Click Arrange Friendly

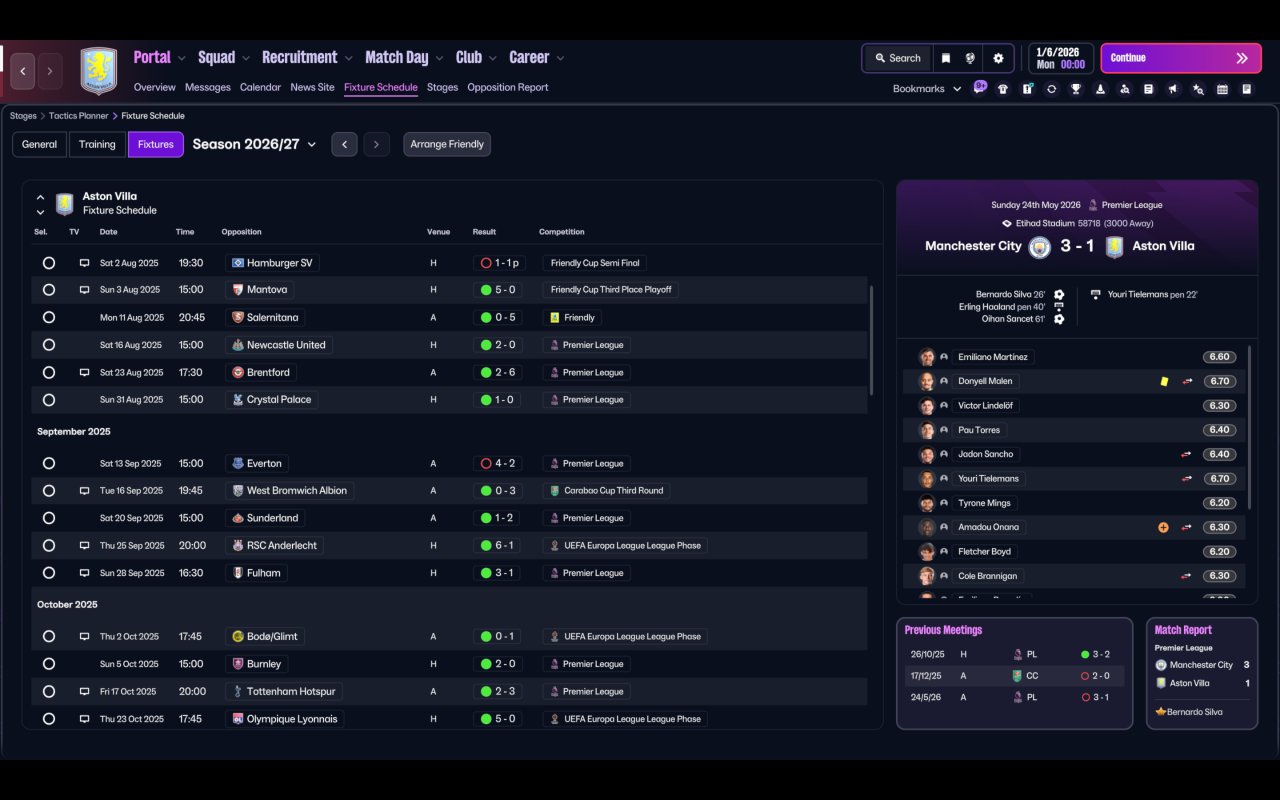[x=447, y=145]
